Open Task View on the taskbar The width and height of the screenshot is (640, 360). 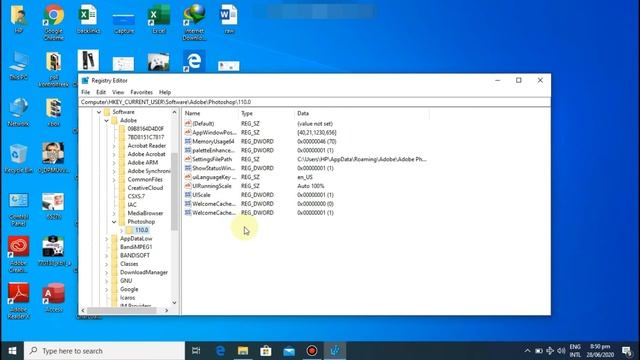point(196,351)
